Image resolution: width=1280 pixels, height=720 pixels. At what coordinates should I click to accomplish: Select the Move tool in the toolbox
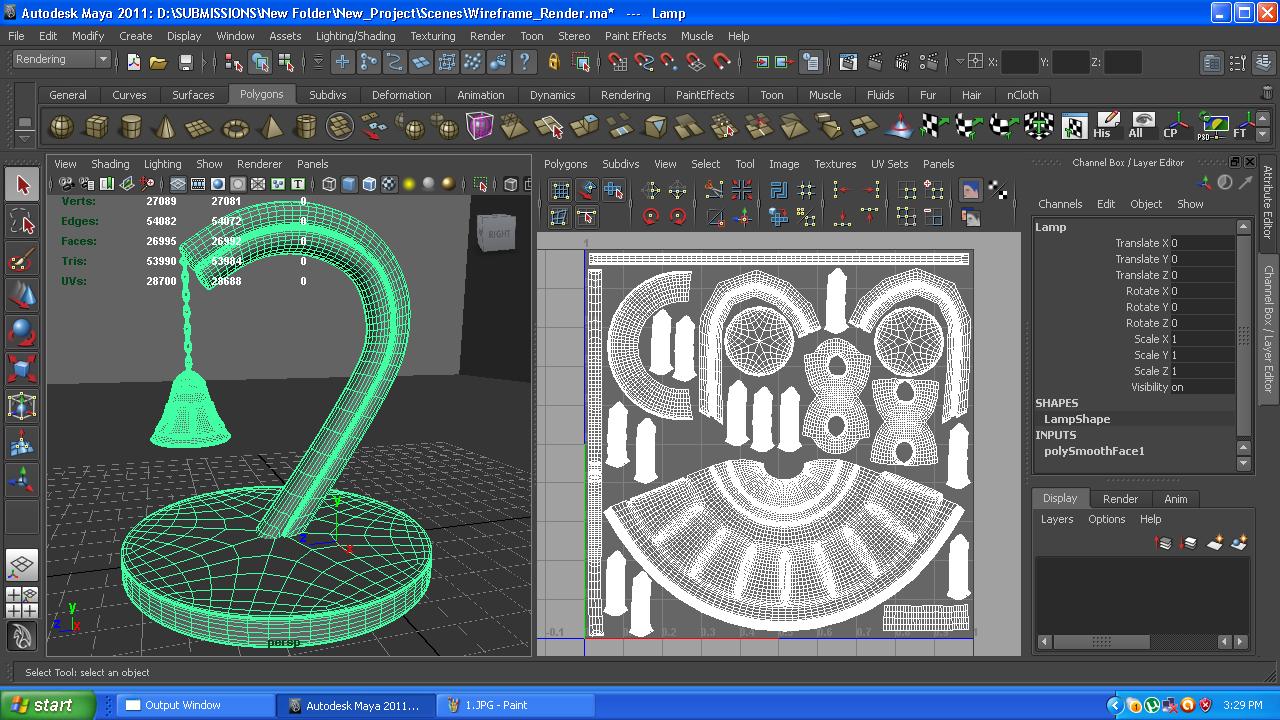coord(22,296)
